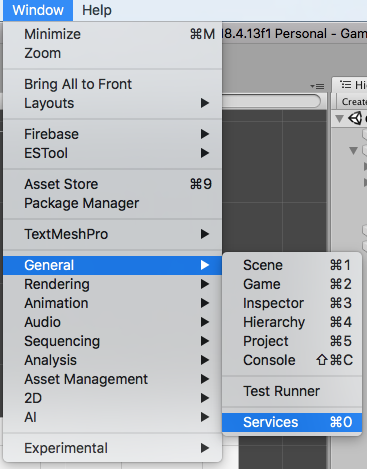Open the Hierarchy window from submenu
This screenshot has width=367, height=469.
tap(292, 322)
